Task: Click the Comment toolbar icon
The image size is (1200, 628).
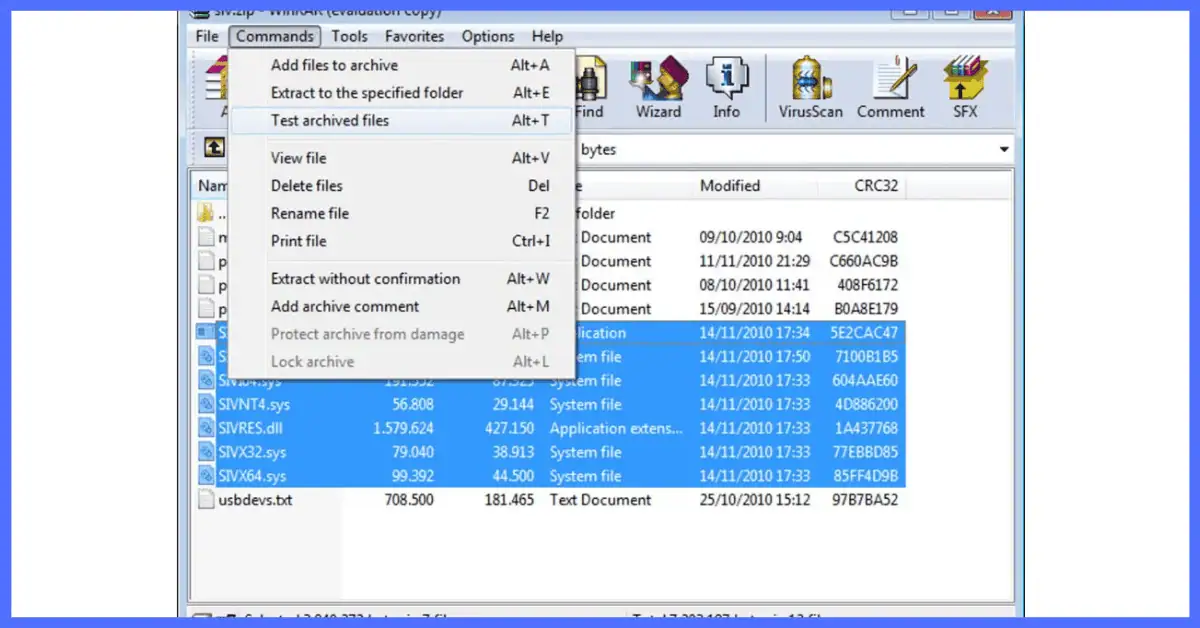Action: click(890, 87)
